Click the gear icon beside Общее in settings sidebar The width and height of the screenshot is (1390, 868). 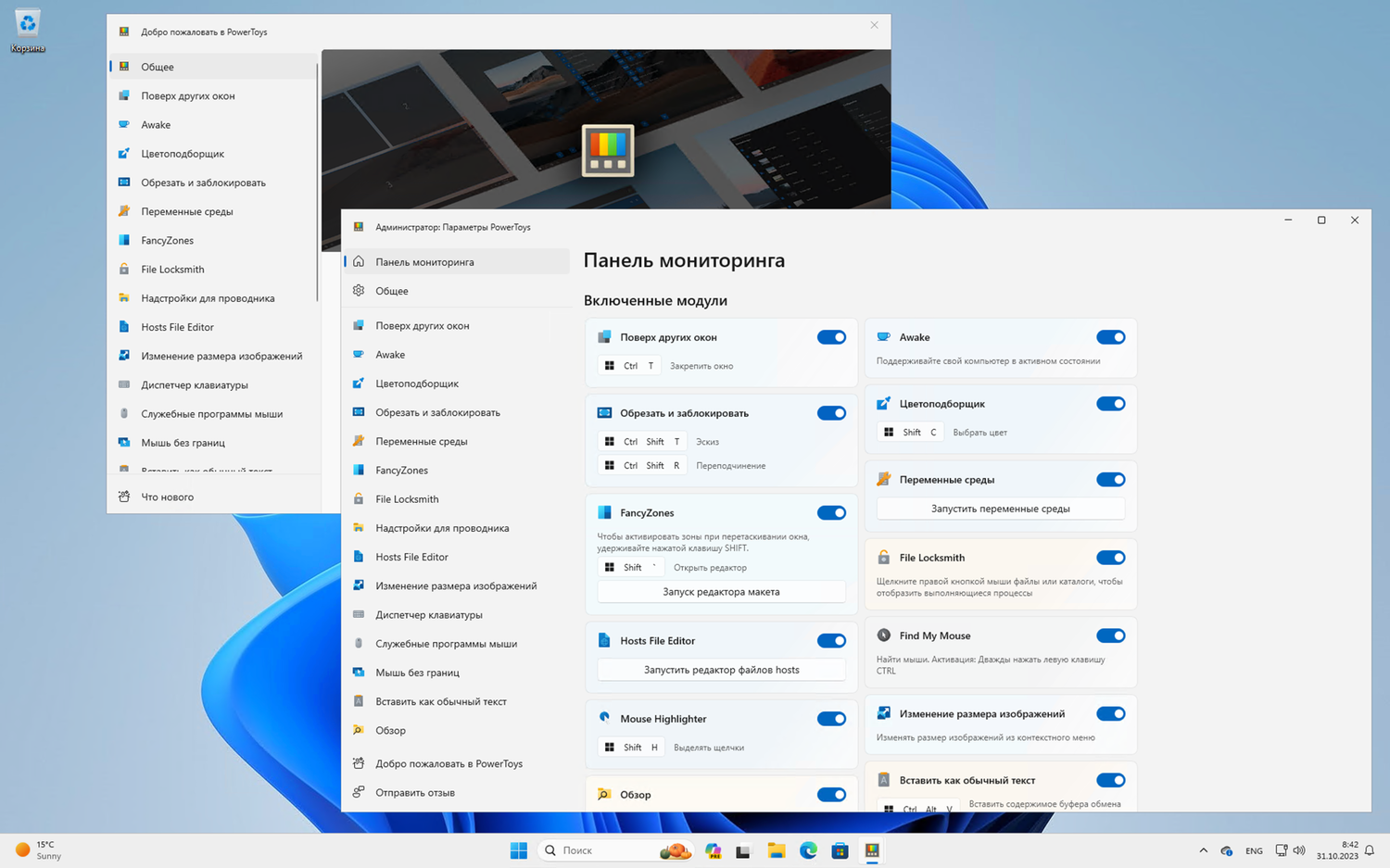click(359, 290)
